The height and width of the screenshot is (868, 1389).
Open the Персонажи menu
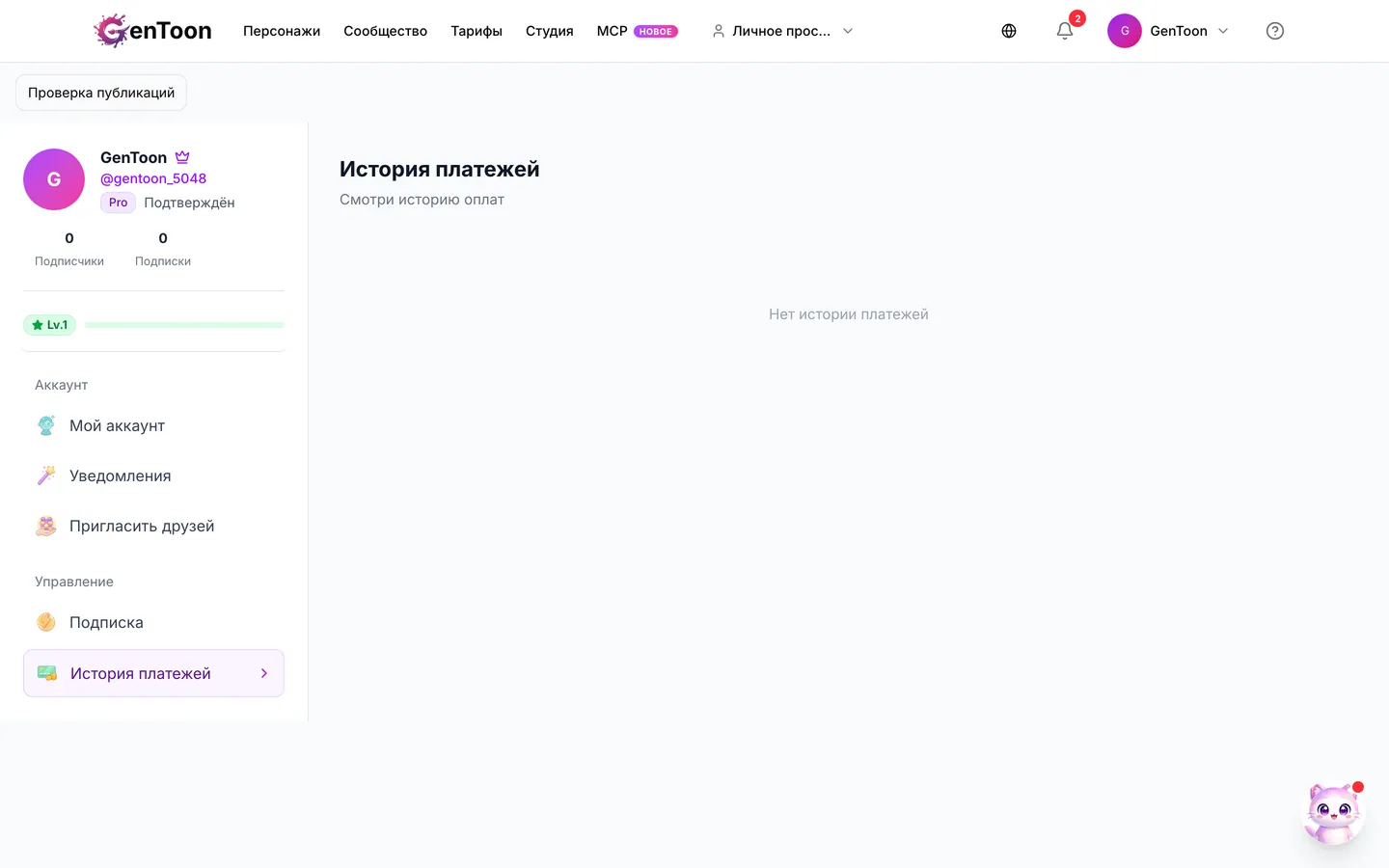point(282,31)
